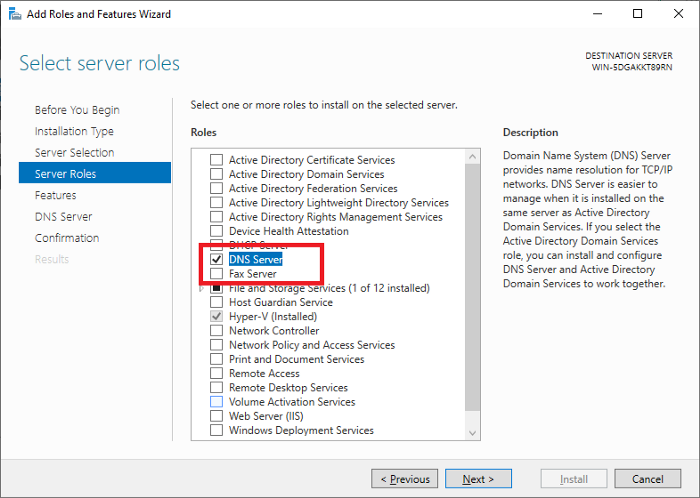Check the Host Guardian Service role
The width and height of the screenshot is (700, 498).
coord(217,302)
